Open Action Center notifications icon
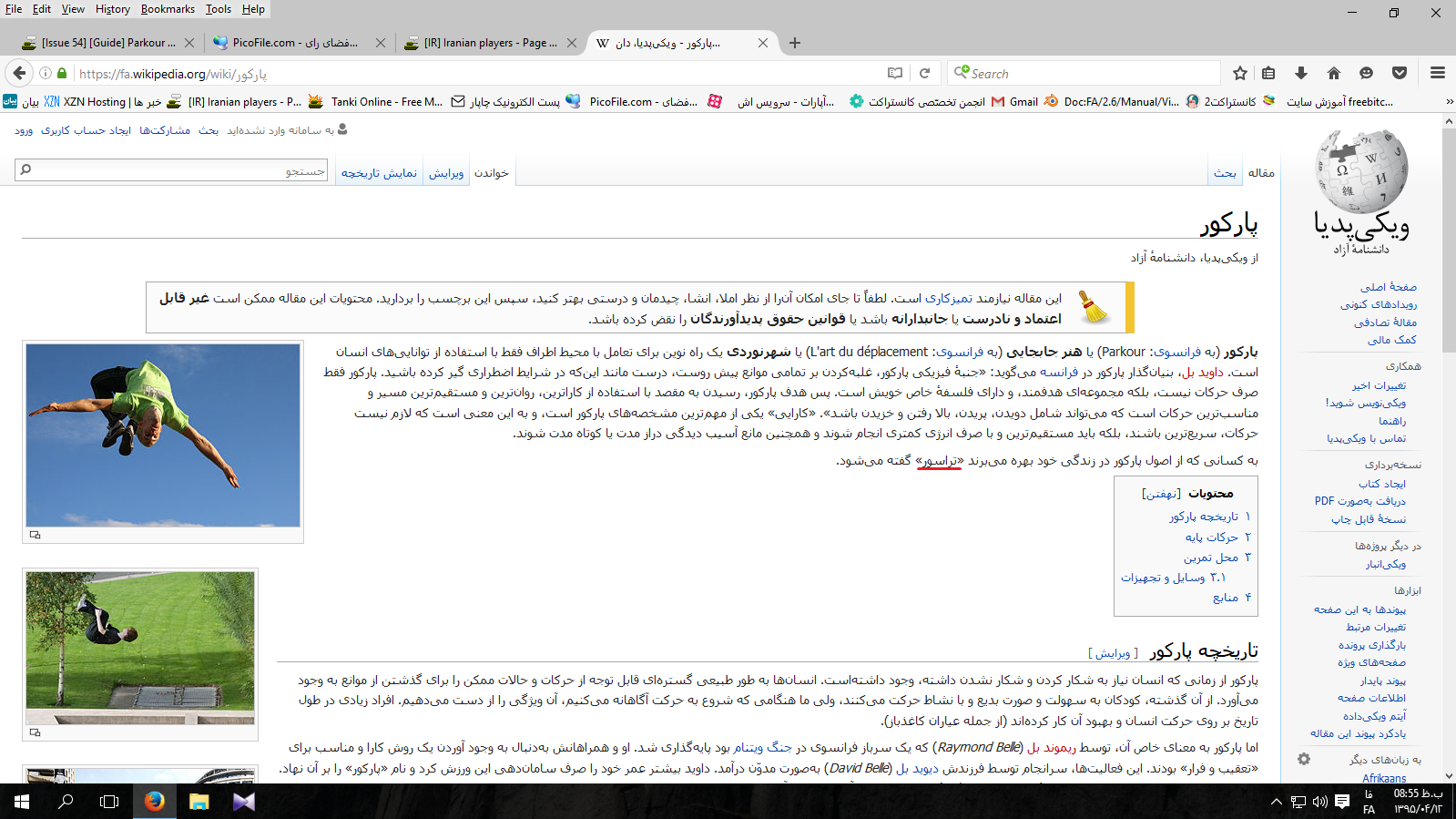1456x819 pixels. point(1342,802)
